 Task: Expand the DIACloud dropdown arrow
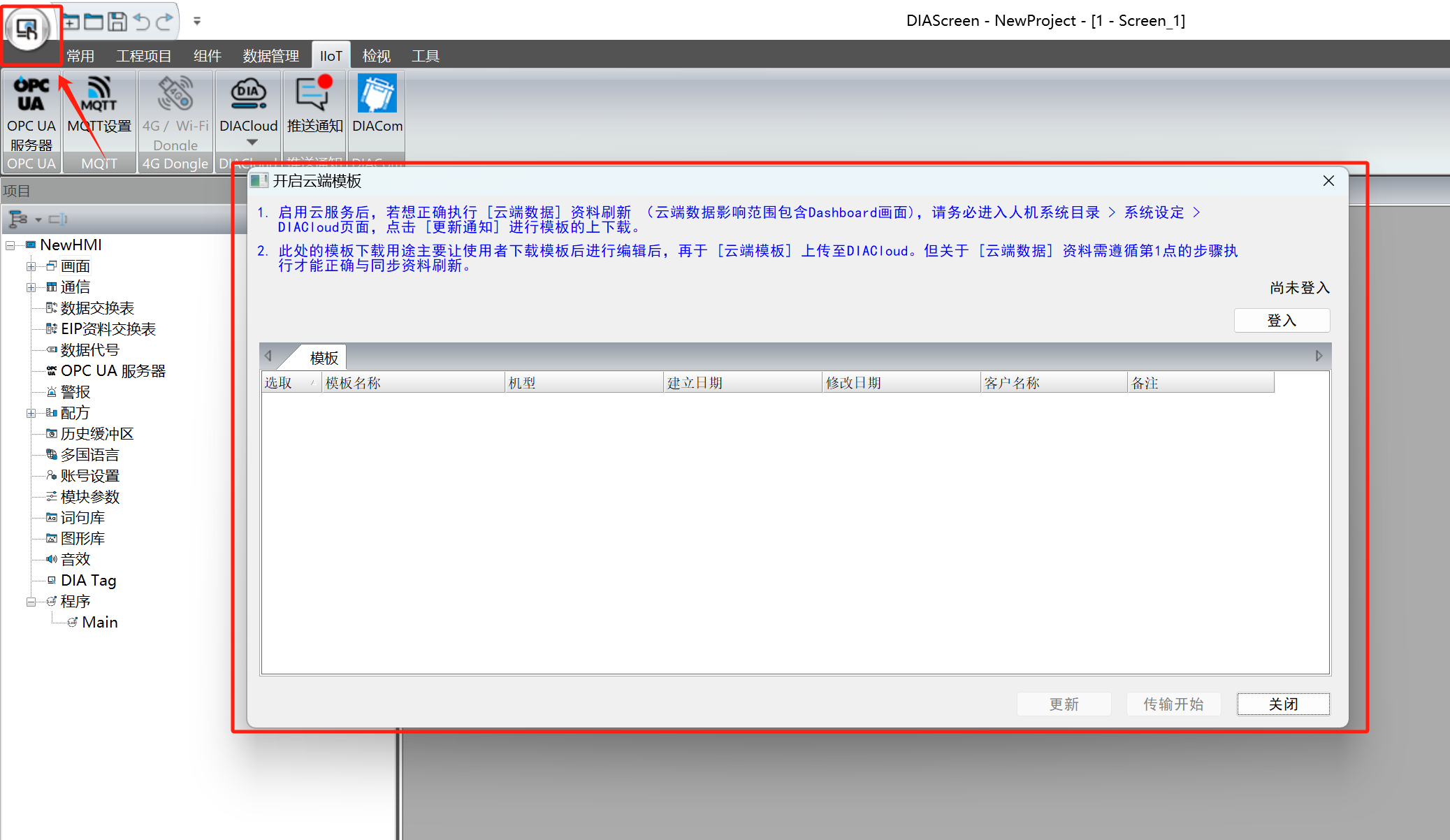tap(252, 142)
